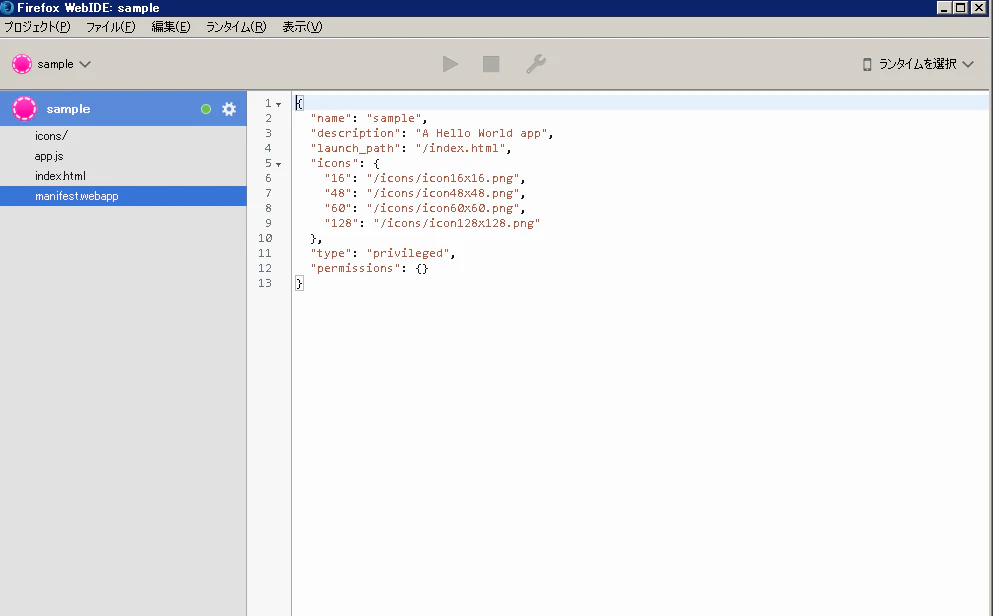
Task: Open the ランタイムを選択 runtime dropdown
Action: pos(918,64)
